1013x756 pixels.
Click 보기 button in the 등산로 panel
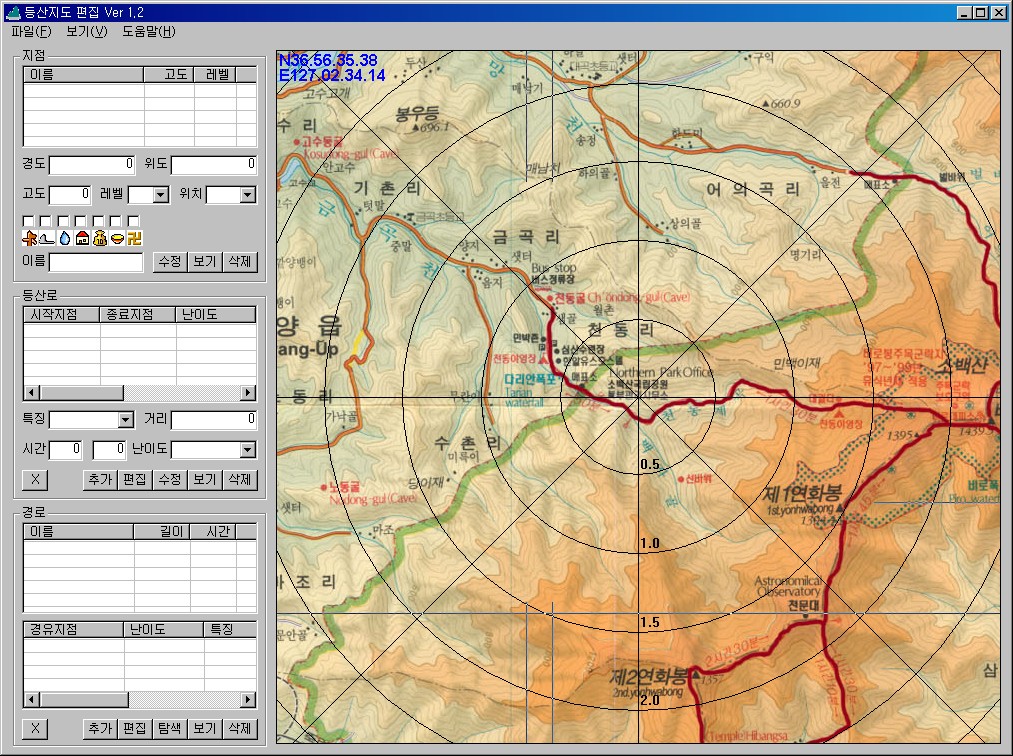pos(205,479)
